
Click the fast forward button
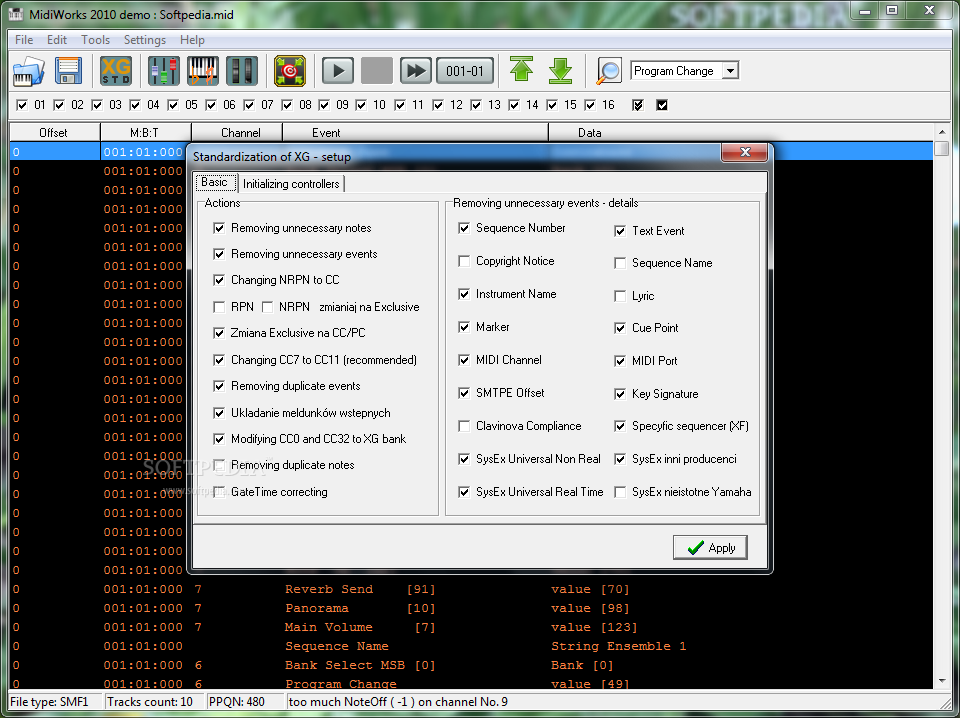pyautogui.click(x=416, y=71)
